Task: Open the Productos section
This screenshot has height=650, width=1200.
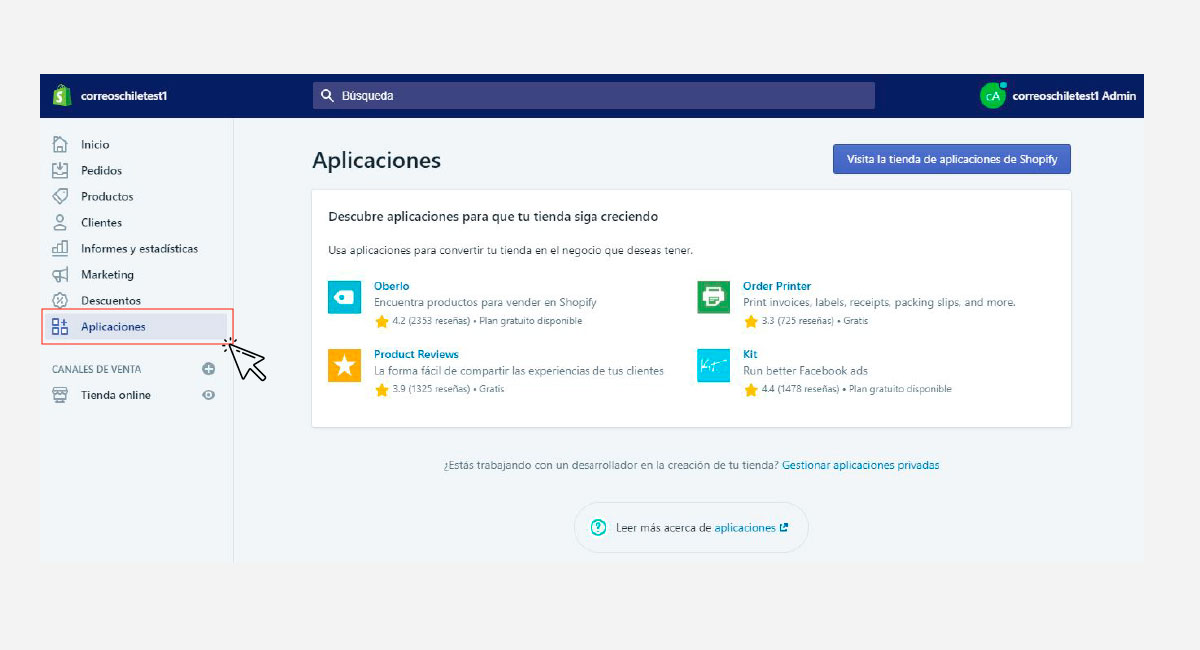Action: tap(107, 196)
